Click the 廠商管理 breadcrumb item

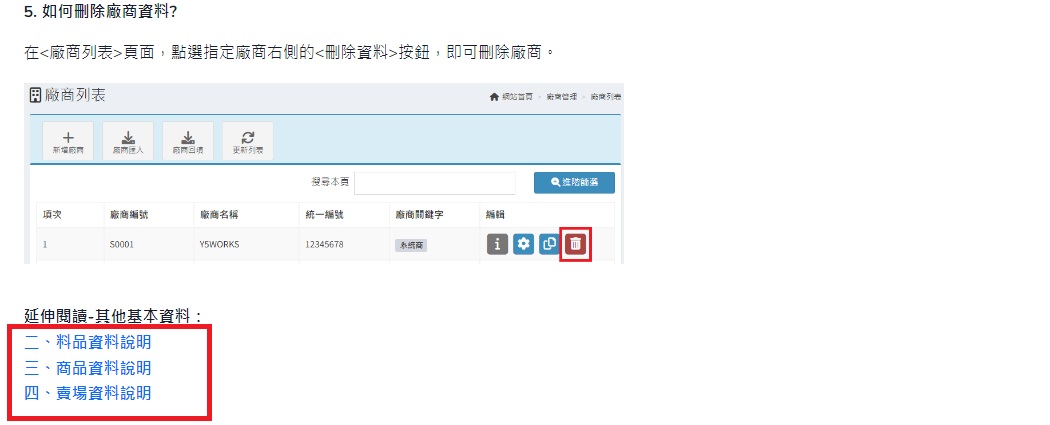561,97
